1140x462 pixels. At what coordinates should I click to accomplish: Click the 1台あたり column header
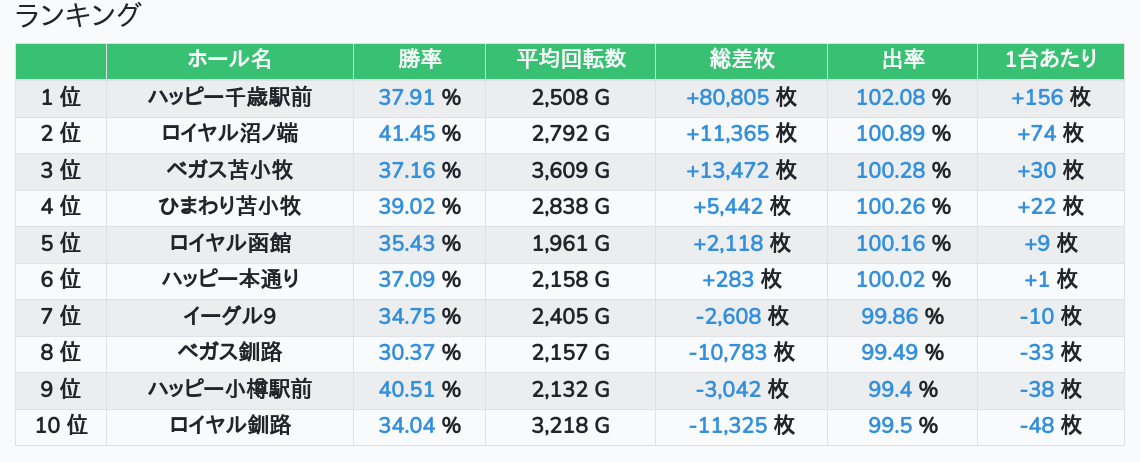1050,60
